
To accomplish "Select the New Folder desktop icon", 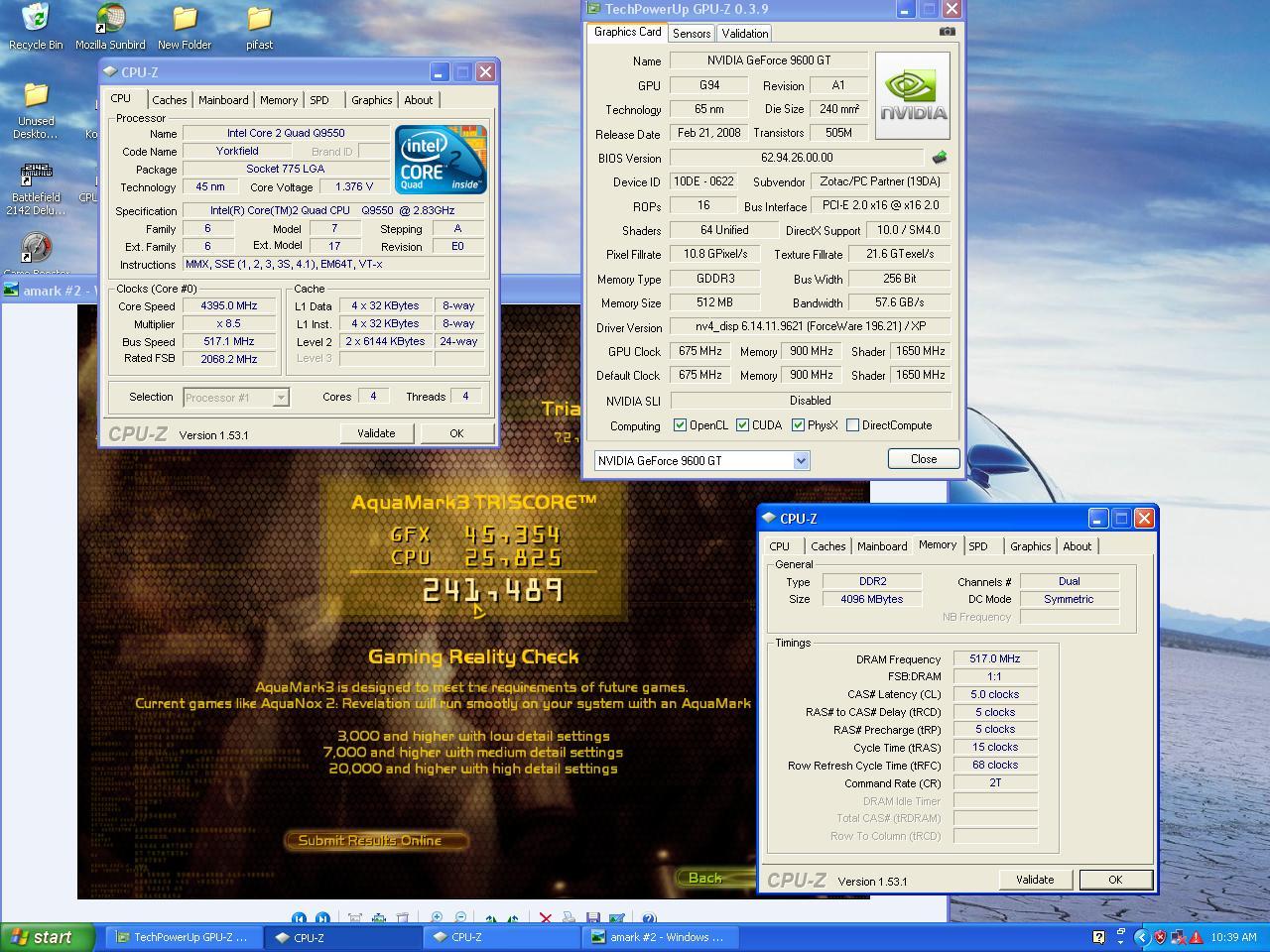I will (185, 27).
